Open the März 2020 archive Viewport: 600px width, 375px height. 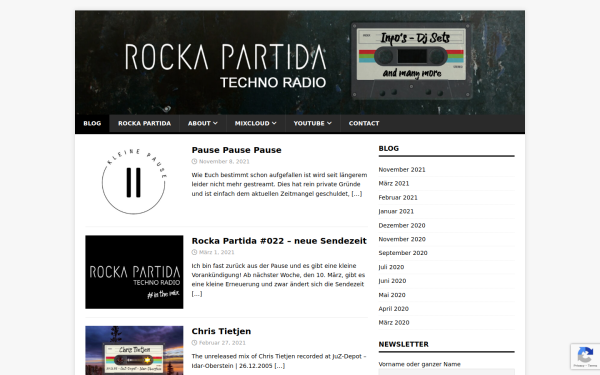tap(394, 323)
